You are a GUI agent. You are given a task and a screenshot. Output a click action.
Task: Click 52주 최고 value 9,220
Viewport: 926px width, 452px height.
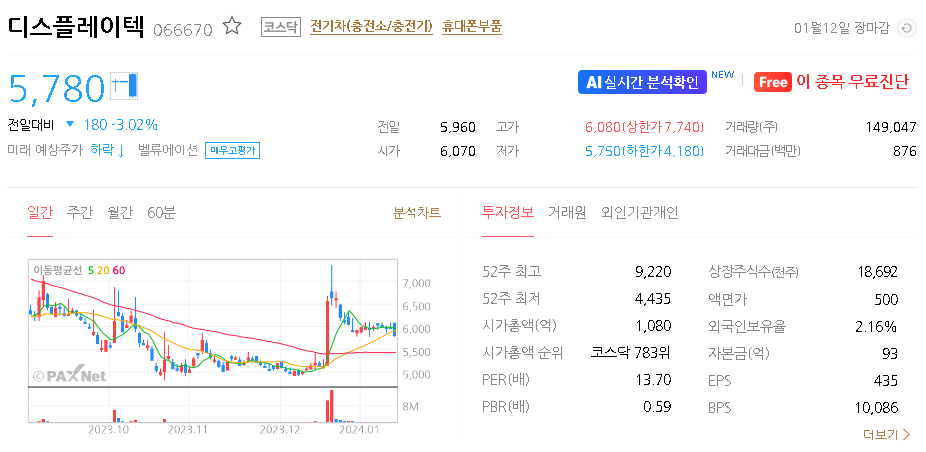(653, 272)
